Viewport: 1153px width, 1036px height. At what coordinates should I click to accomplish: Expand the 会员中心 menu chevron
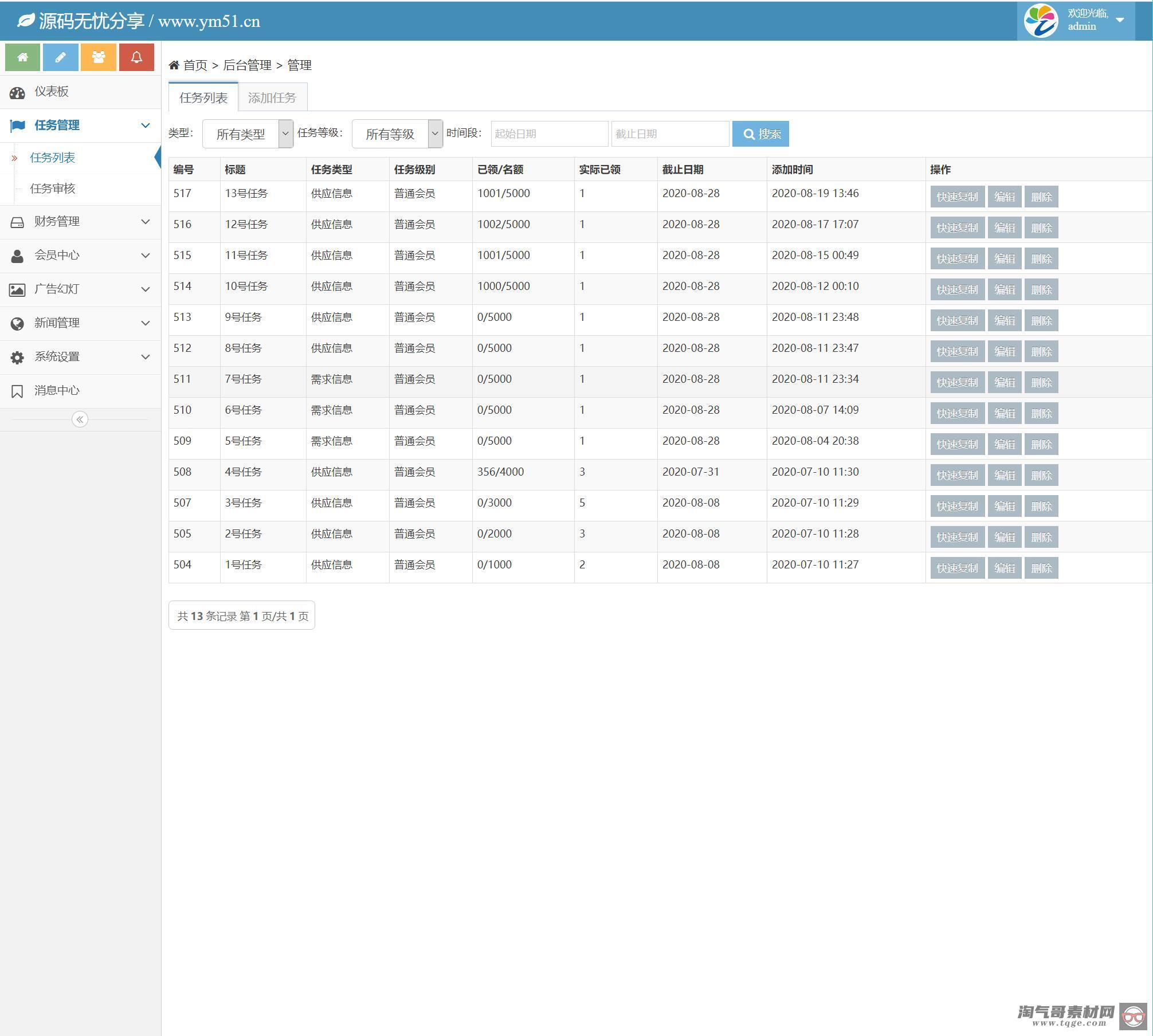coord(146,255)
